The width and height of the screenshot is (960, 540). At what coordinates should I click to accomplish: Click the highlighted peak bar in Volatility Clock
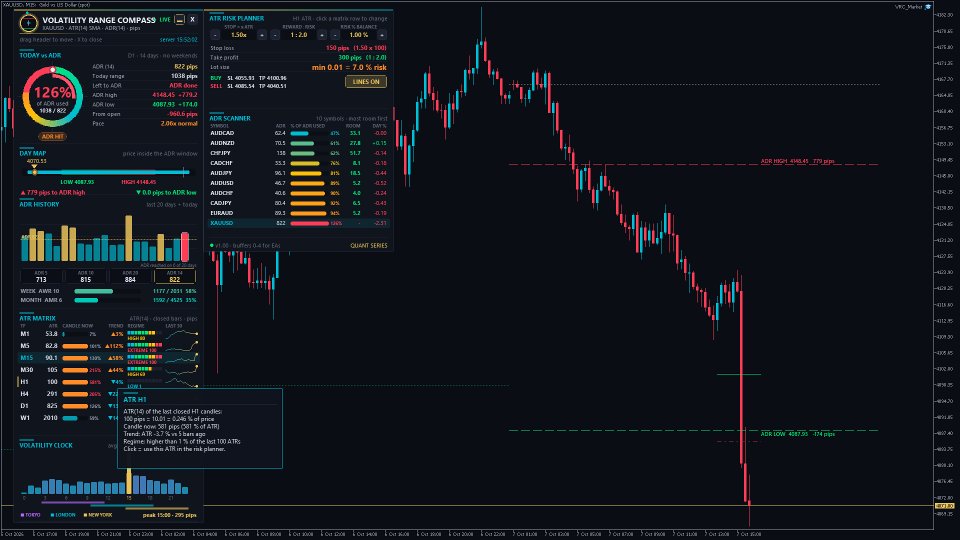tap(129, 481)
